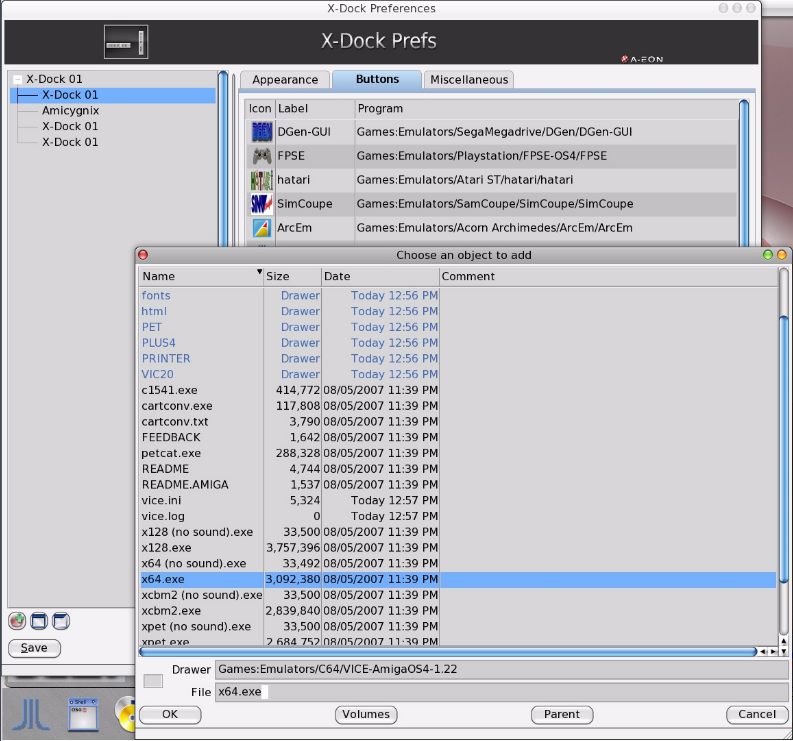
Task: Select the x64.exe file row
Action: coord(458,580)
